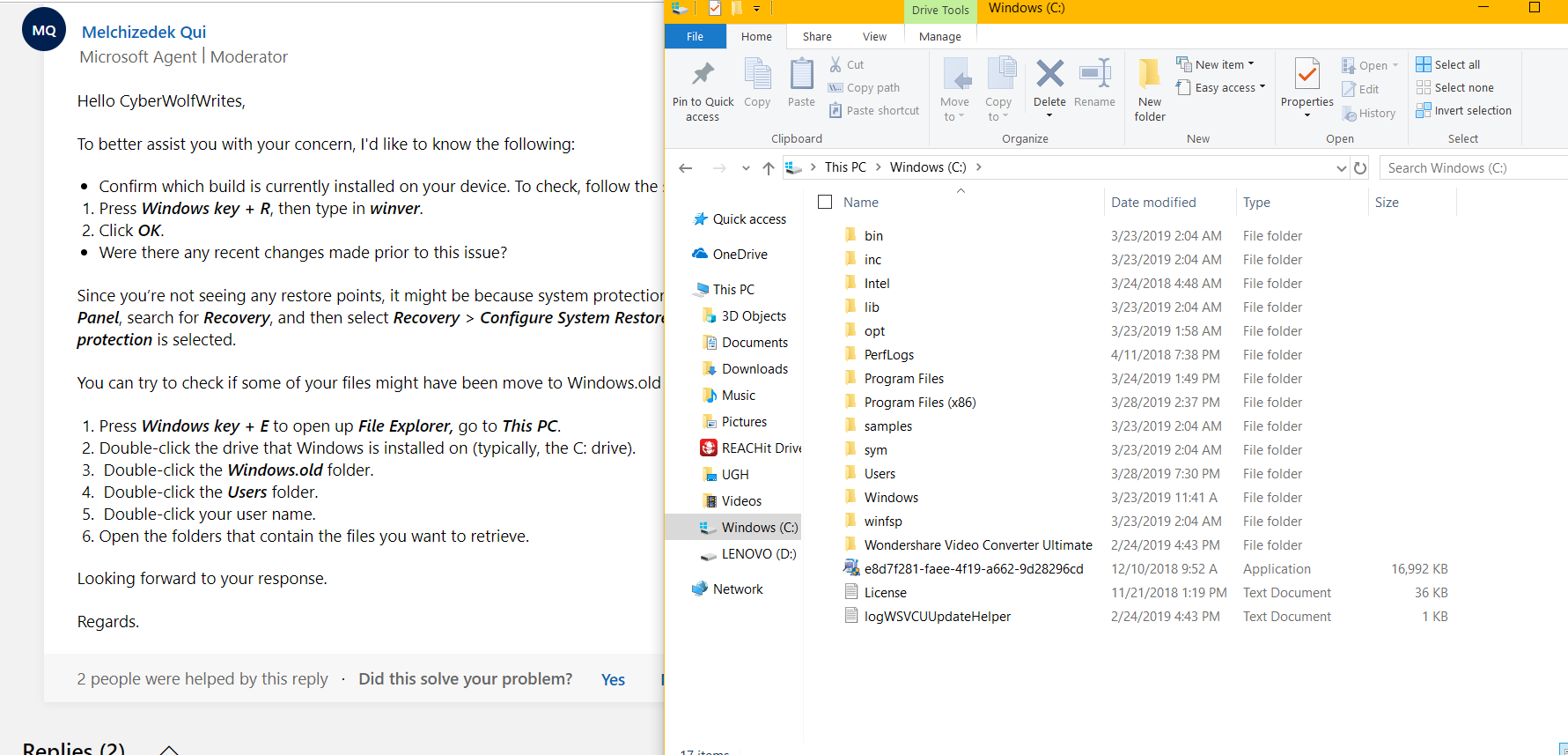Screen dimensions: 1568x755
Task: Click Select none in ribbon
Action: tap(1454, 87)
